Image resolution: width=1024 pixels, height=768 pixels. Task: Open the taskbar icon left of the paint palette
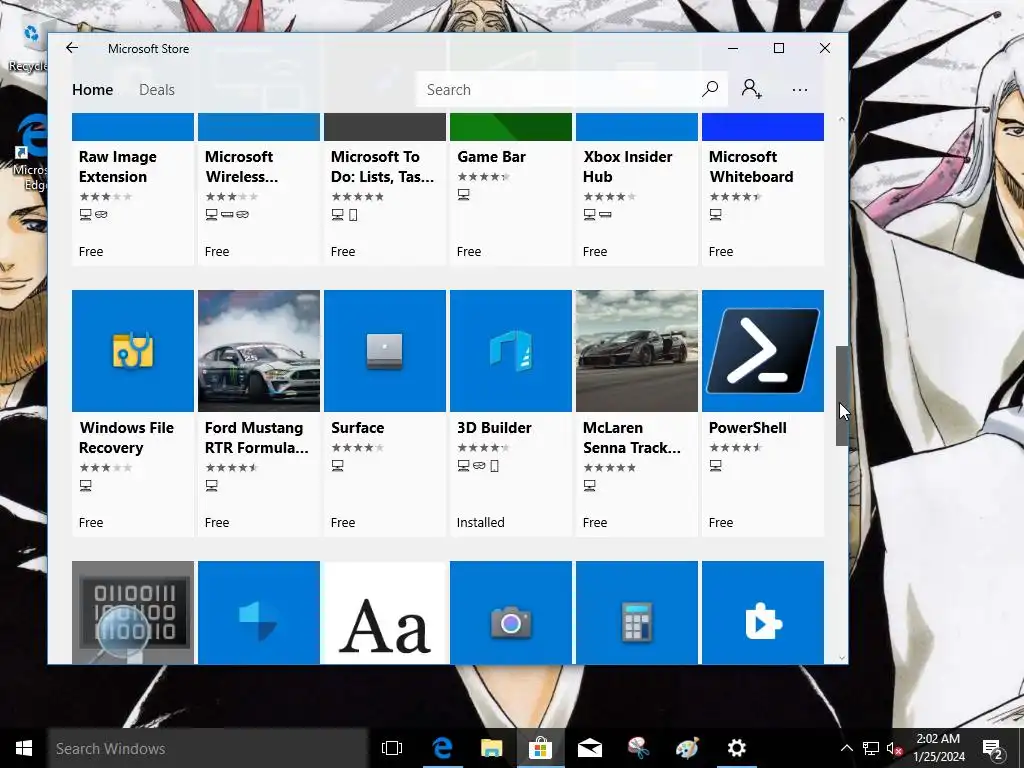point(638,748)
